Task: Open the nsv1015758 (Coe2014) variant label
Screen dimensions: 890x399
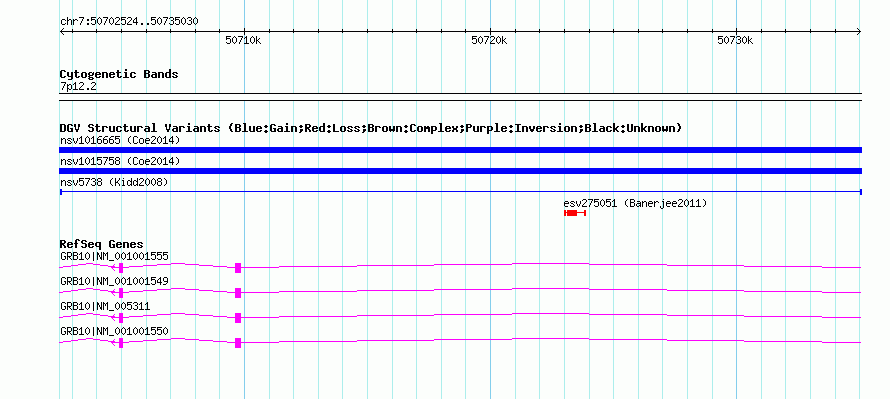Action: (120, 161)
